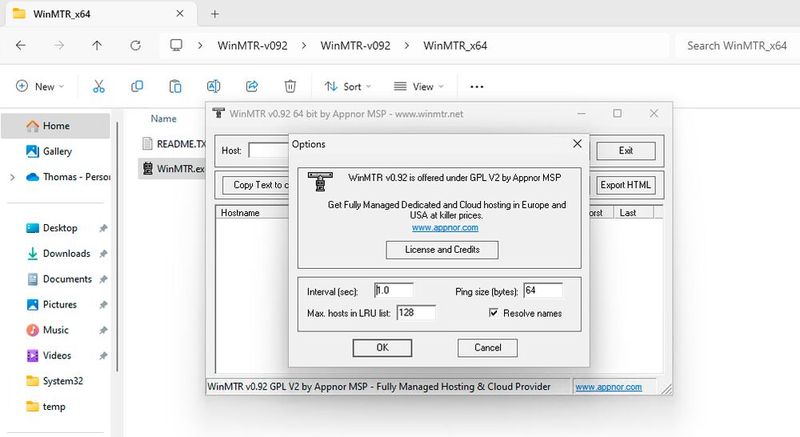The height and width of the screenshot is (437, 800).
Task: Minimize the WinMTR window
Action: click(x=581, y=113)
